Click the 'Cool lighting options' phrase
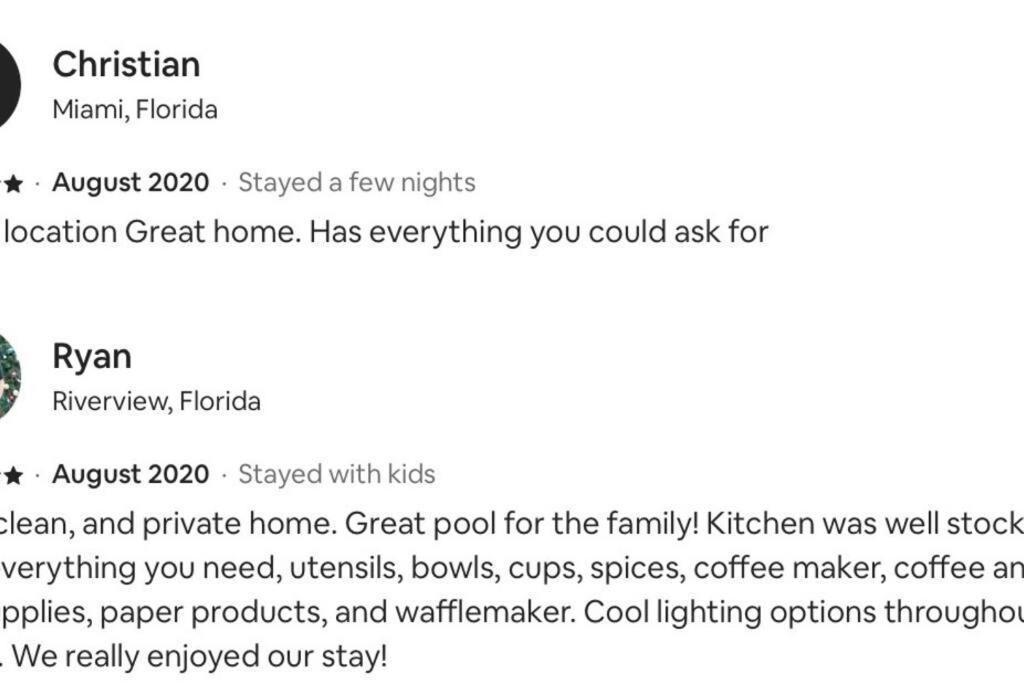Image resolution: width=1024 pixels, height=683 pixels. click(x=730, y=613)
